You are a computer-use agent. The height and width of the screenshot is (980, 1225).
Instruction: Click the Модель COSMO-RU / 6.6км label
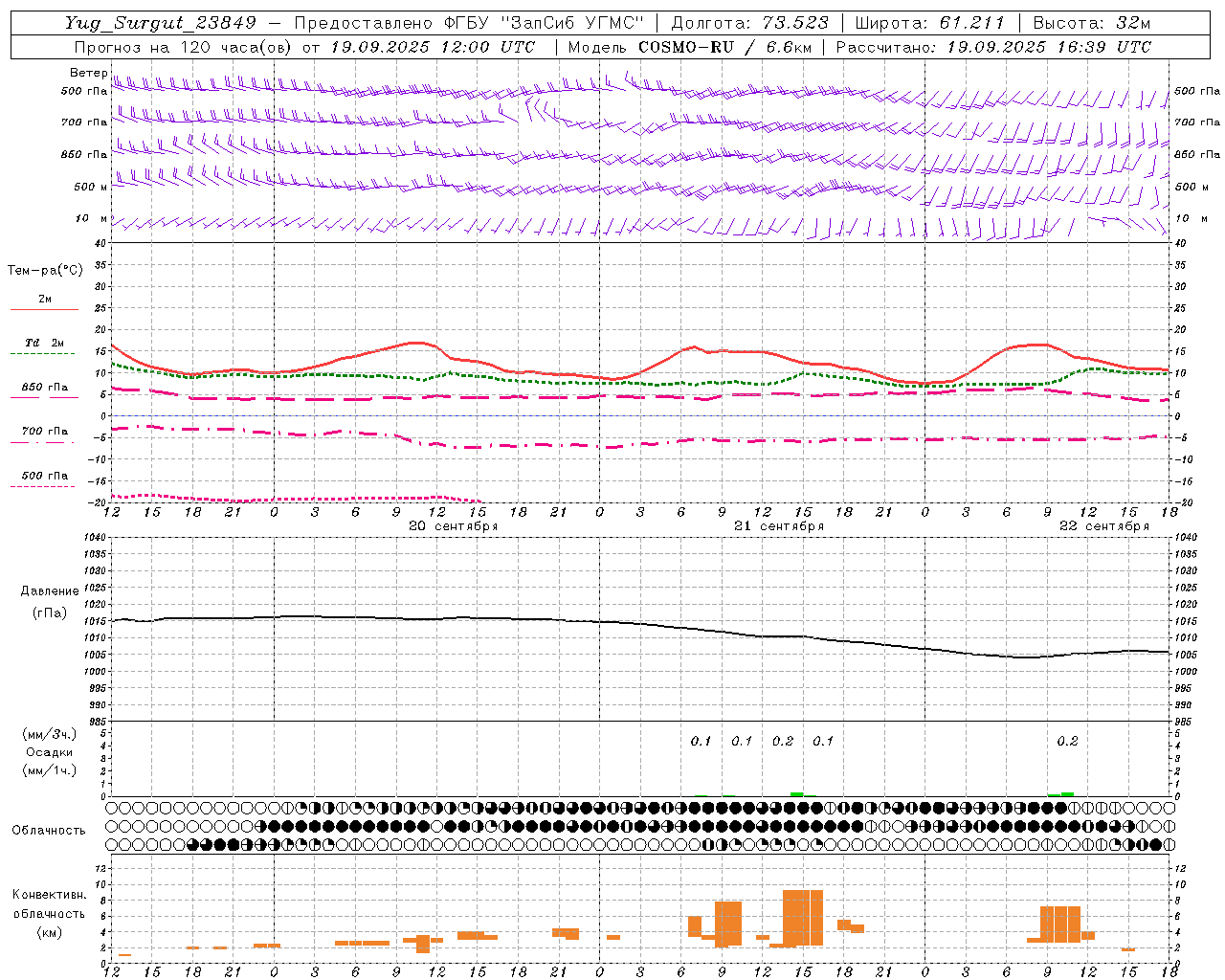pos(689,47)
